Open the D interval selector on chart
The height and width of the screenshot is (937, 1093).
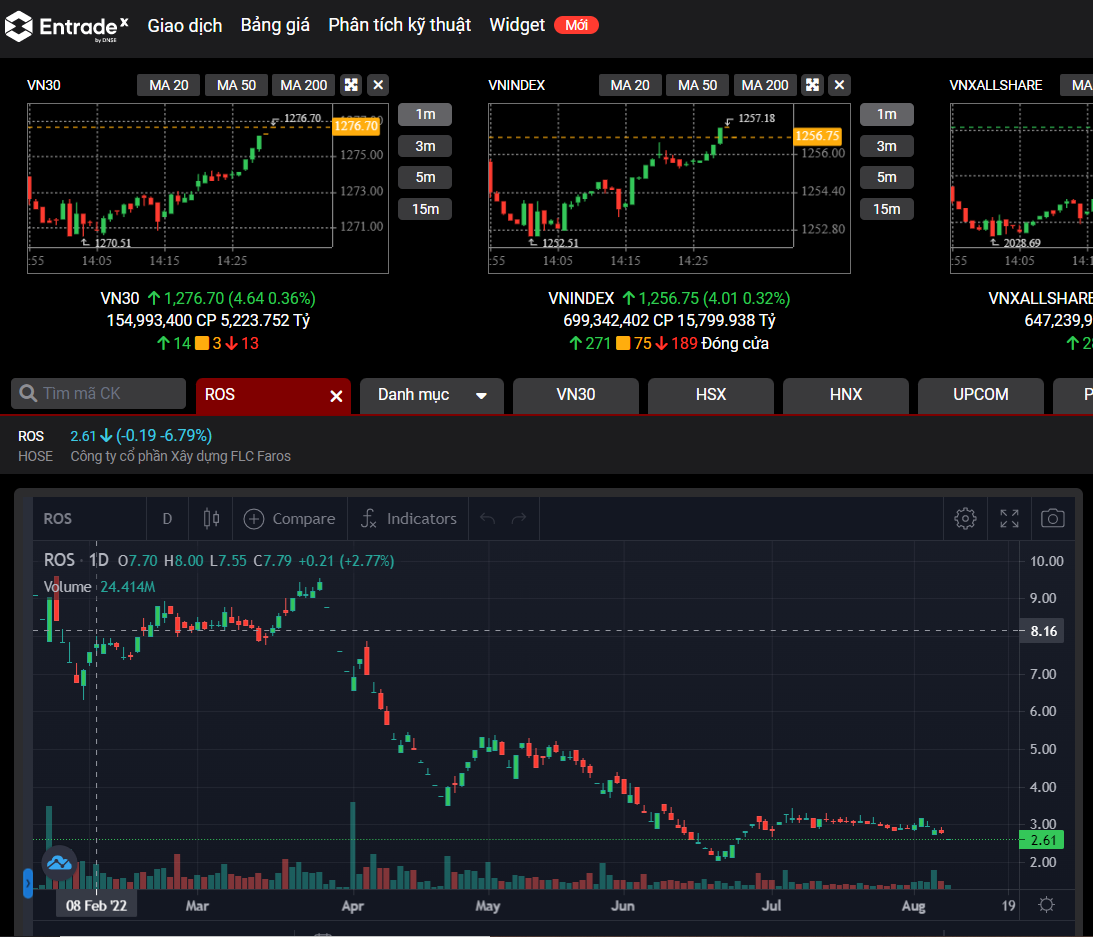click(167, 518)
